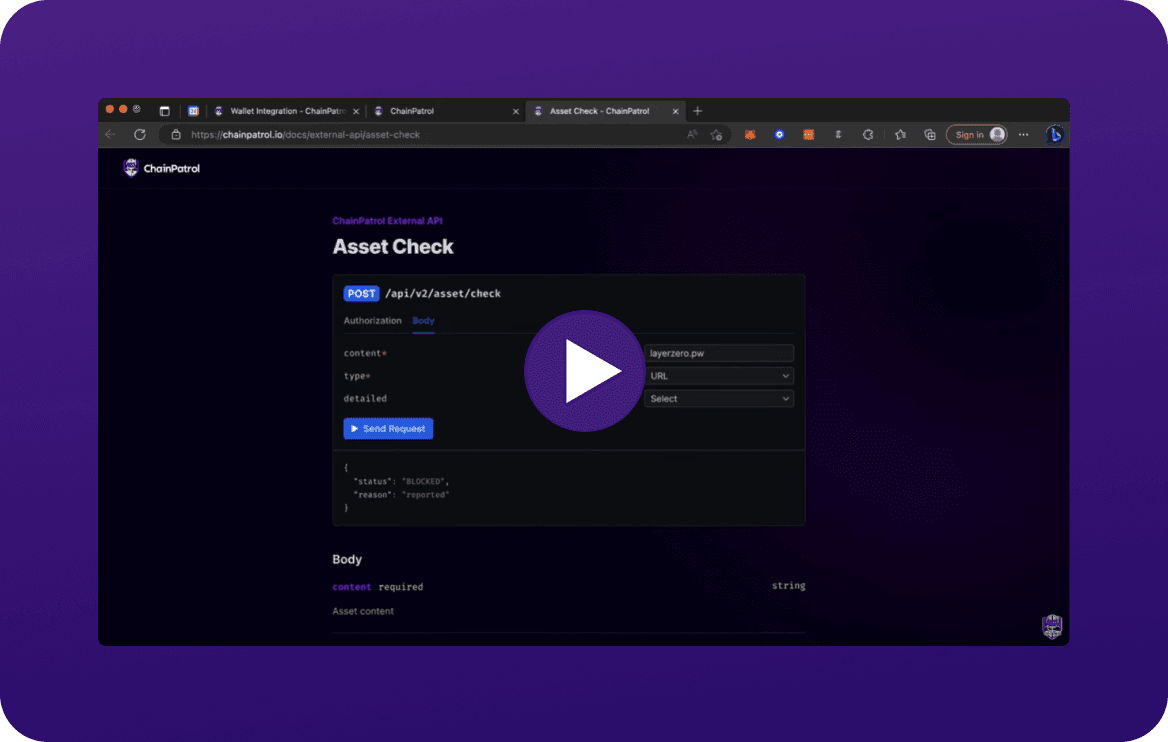Click the string type label
Image resolution: width=1168 pixels, height=742 pixels.
789,586
